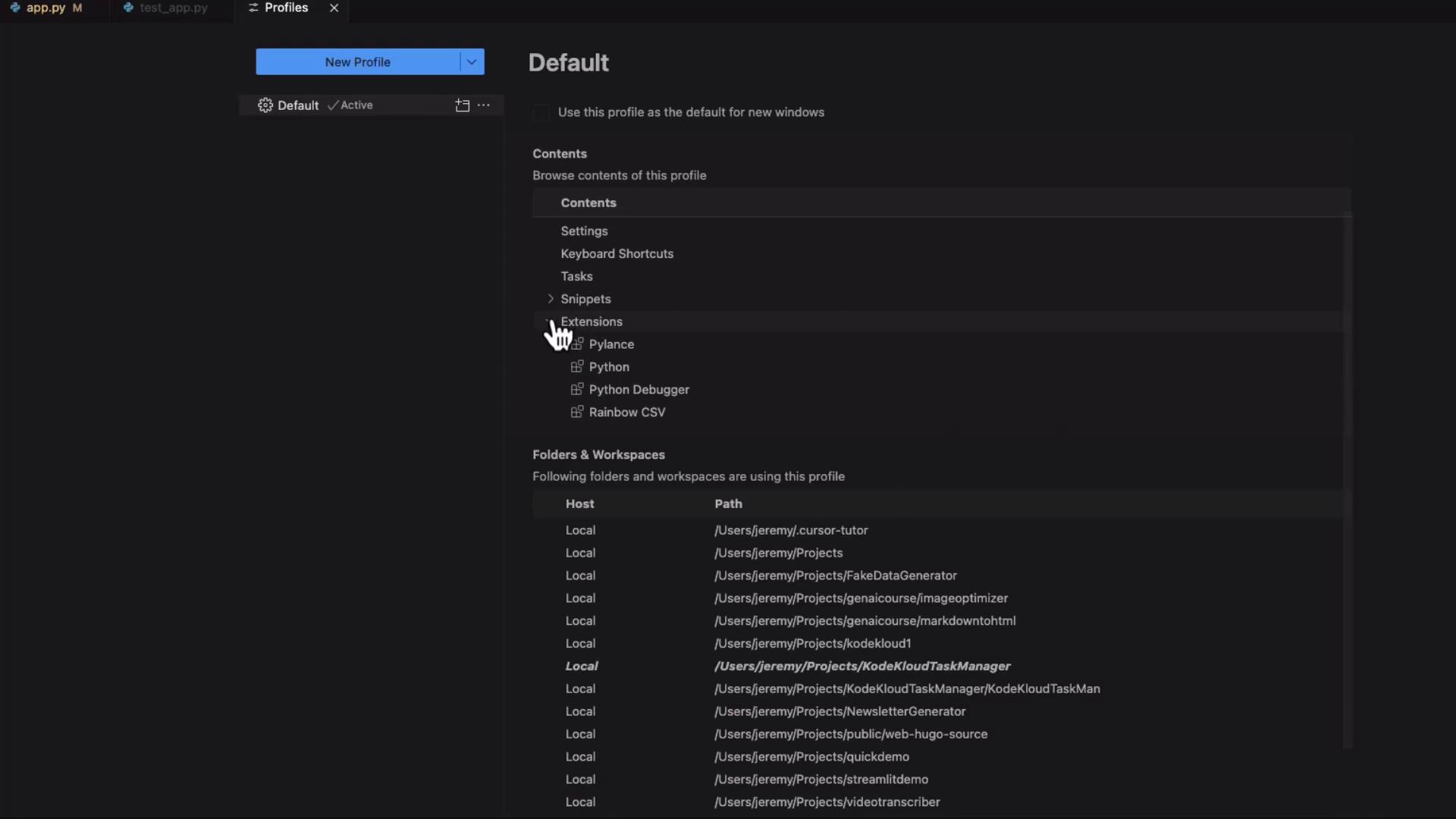Enable default profile for new windows checkbox
The height and width of the screenshot is (819, 1456).
[541, 113]
